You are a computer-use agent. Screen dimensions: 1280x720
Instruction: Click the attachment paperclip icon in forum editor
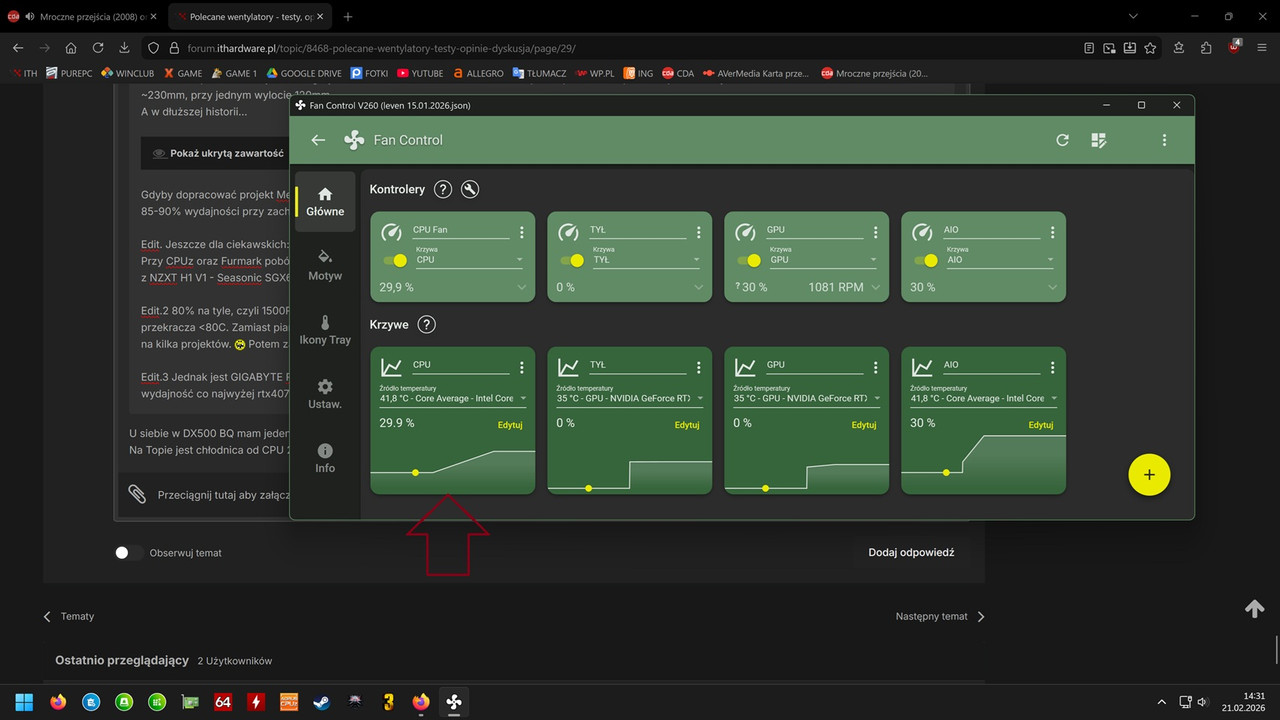click(137, 494)
